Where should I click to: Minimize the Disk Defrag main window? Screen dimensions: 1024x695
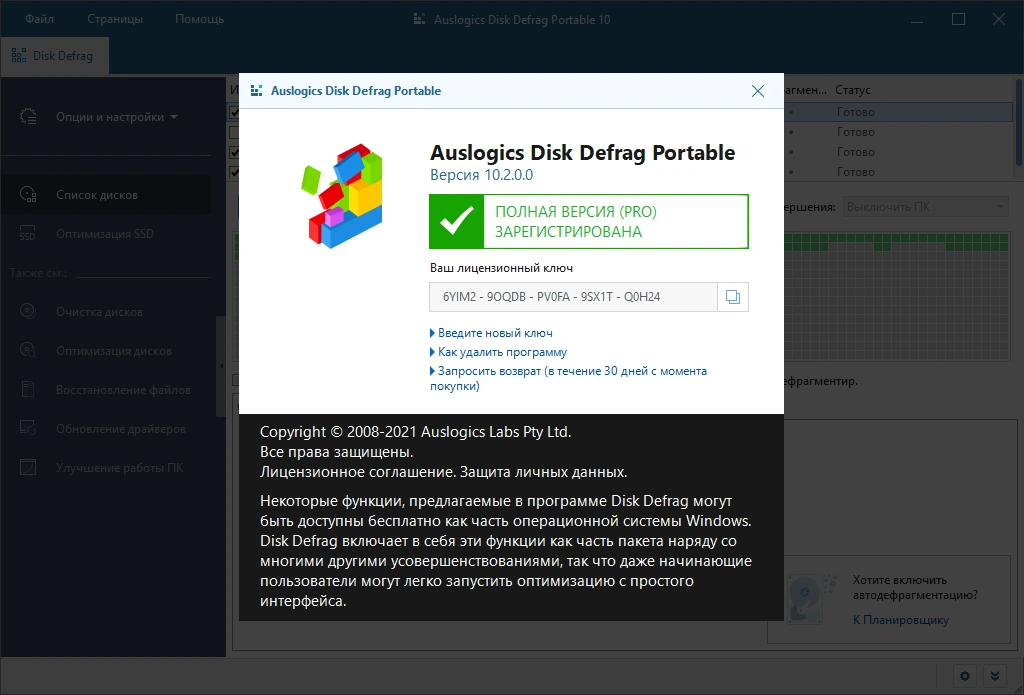(918, 20)
